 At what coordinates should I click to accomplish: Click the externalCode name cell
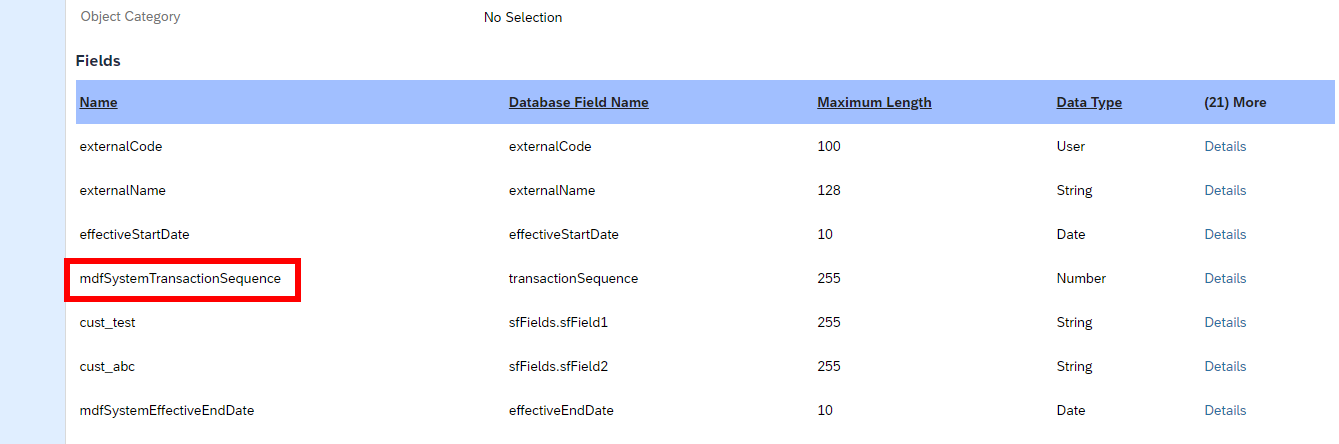tap(121, 146)
